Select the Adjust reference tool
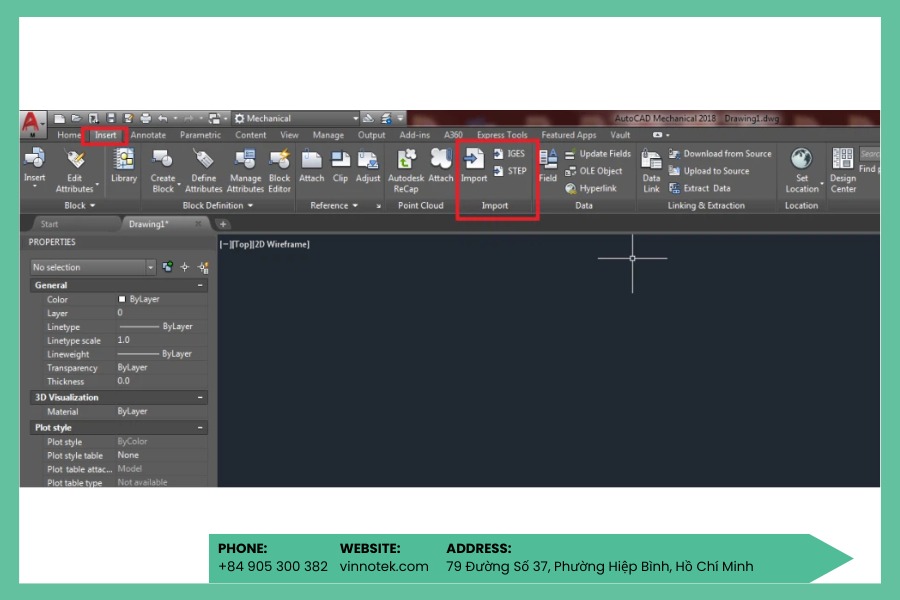 click(368, 165)
